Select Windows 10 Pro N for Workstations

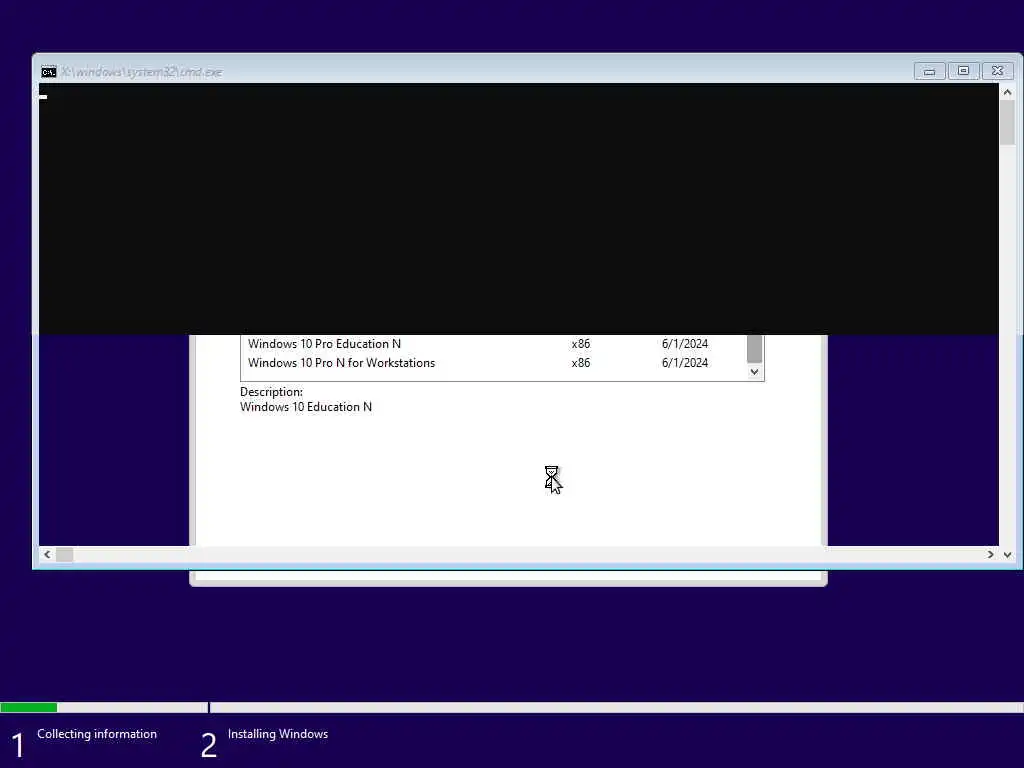coord(494,362)
